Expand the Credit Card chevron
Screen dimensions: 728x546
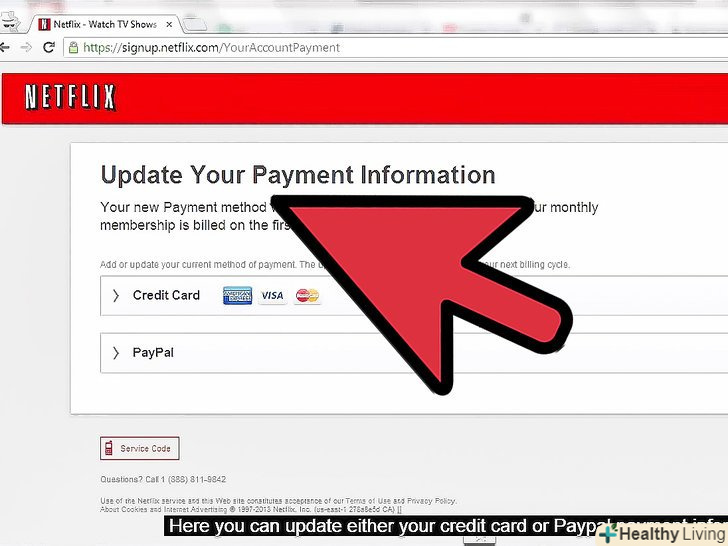tap(116, 295)
